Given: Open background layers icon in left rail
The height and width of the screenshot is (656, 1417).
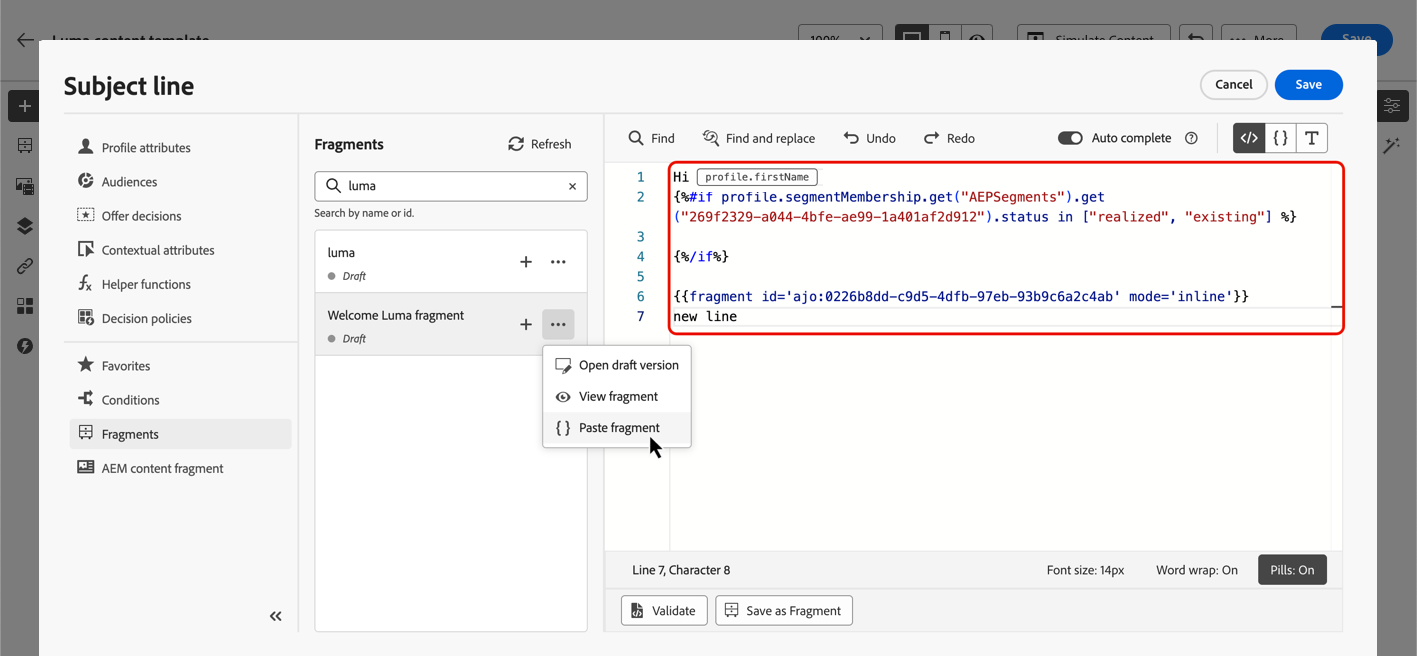Looking at the screenshot, I should coord(24,226).
